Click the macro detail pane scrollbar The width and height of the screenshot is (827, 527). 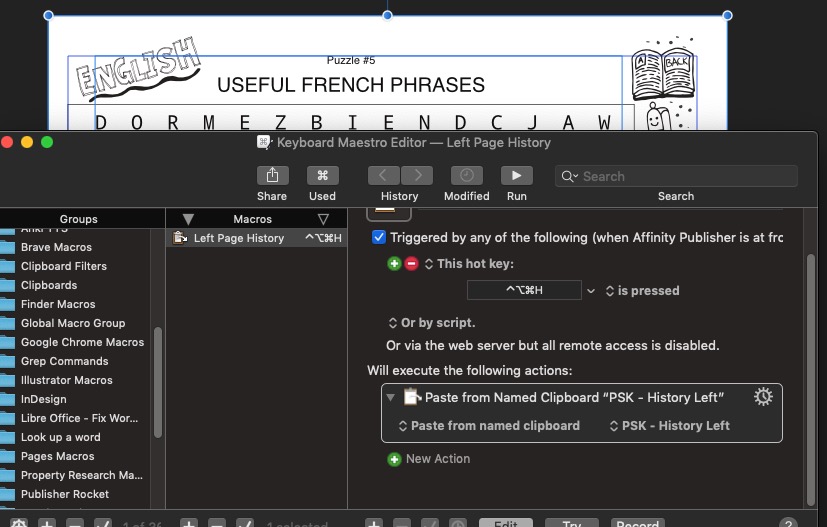(x=811, y=380)
